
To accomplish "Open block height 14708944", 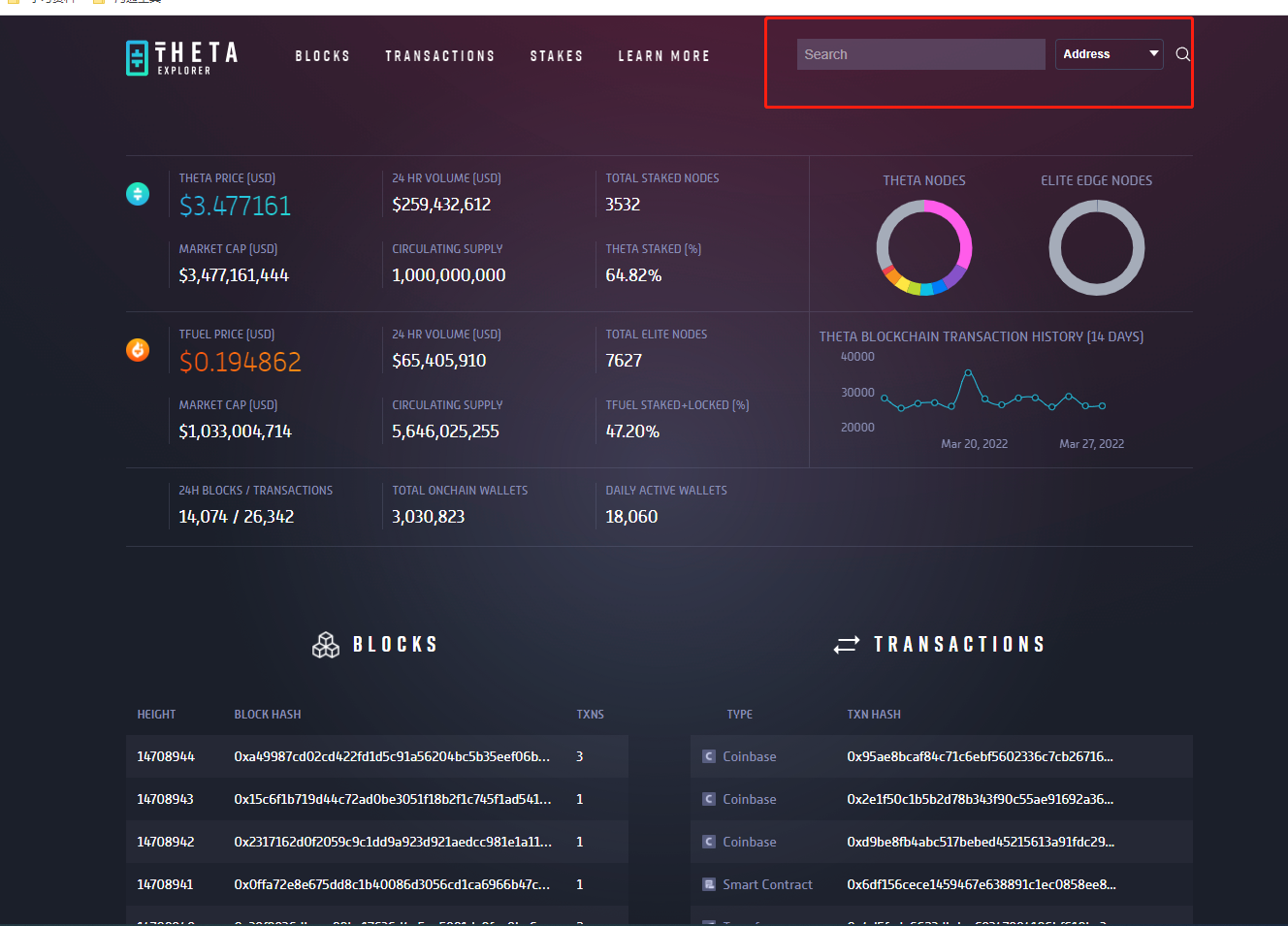I will pos(166,756).
